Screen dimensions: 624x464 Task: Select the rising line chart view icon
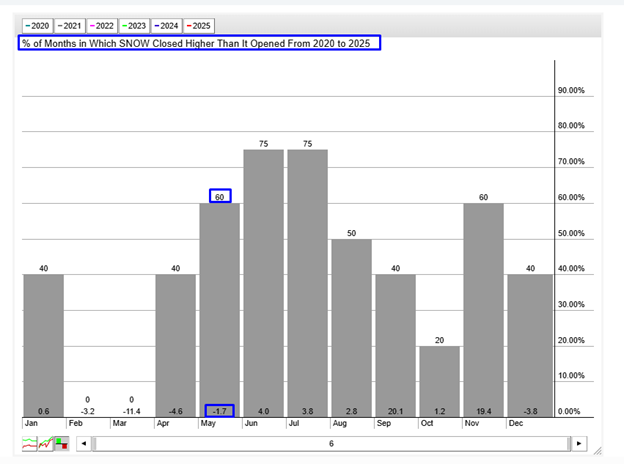coord(46,443)
